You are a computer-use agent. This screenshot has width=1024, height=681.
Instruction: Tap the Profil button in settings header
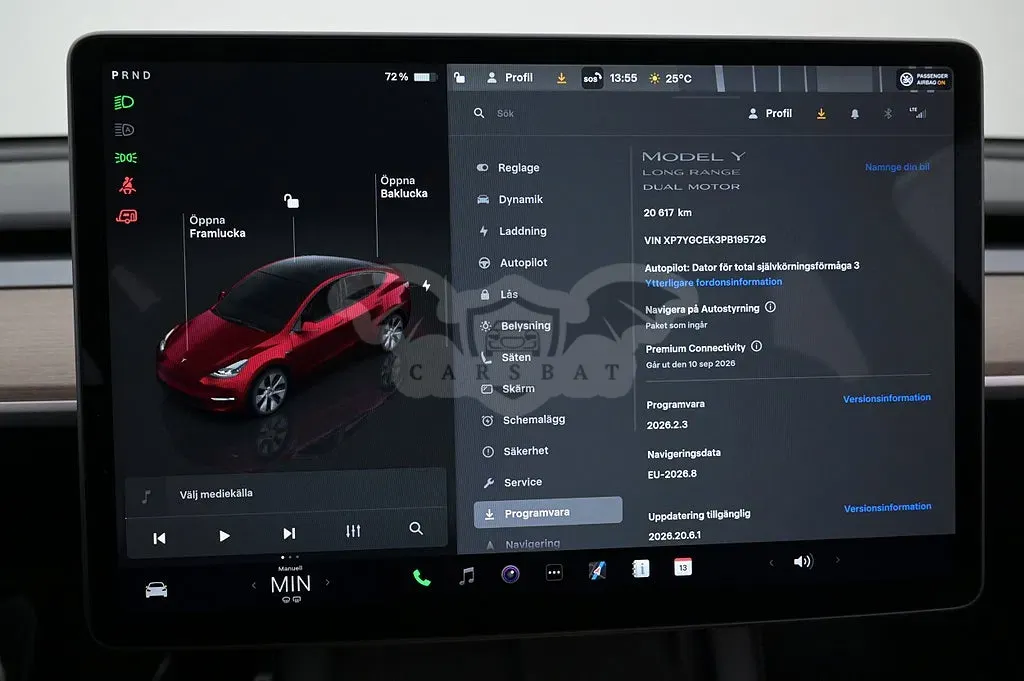coord(770,114)
